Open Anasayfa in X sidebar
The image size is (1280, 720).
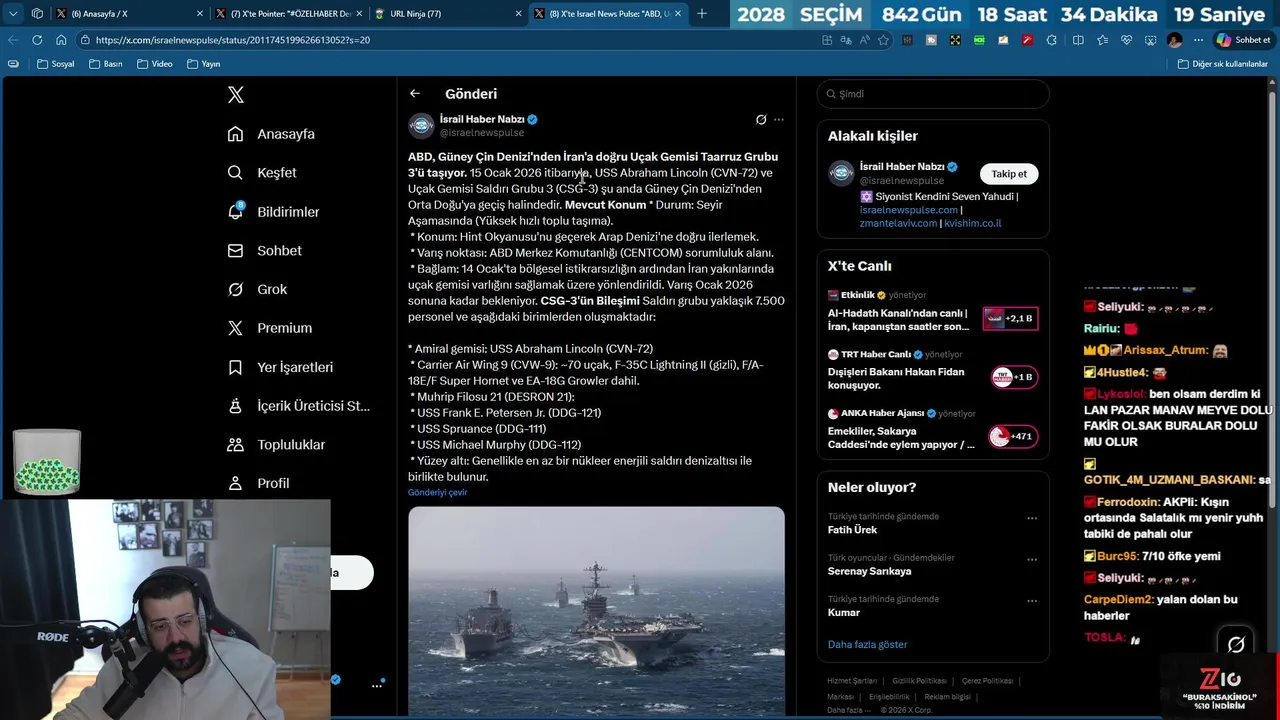click(x=271, y=134)
